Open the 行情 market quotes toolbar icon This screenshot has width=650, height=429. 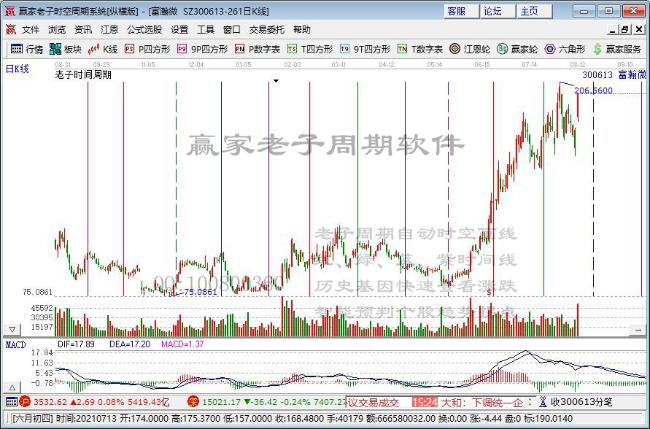click(x=17, y=49)
